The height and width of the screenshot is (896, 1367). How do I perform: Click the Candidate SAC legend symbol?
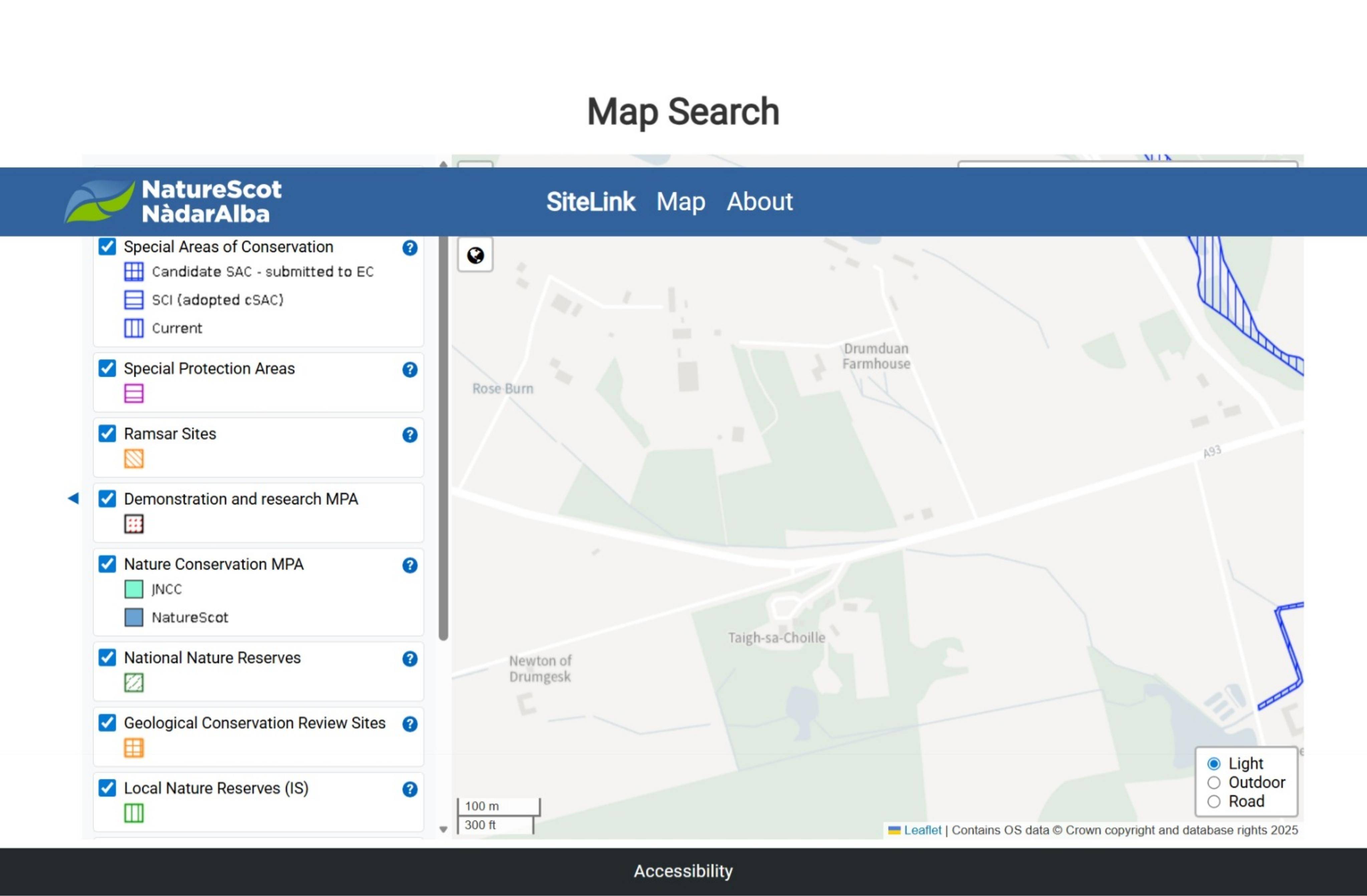pos(134,272)
